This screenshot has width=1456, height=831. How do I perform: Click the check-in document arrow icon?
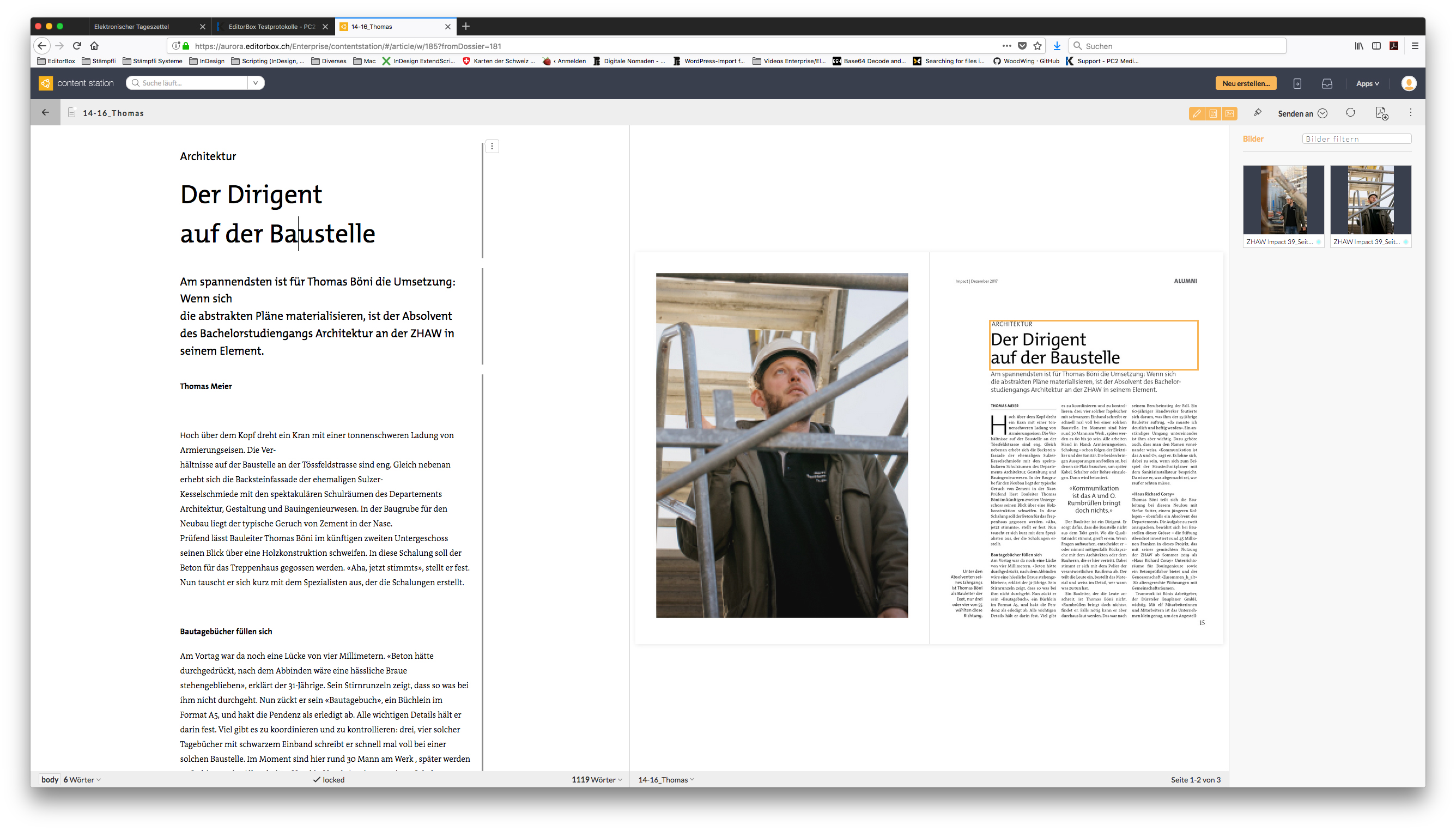(1297, 83)
